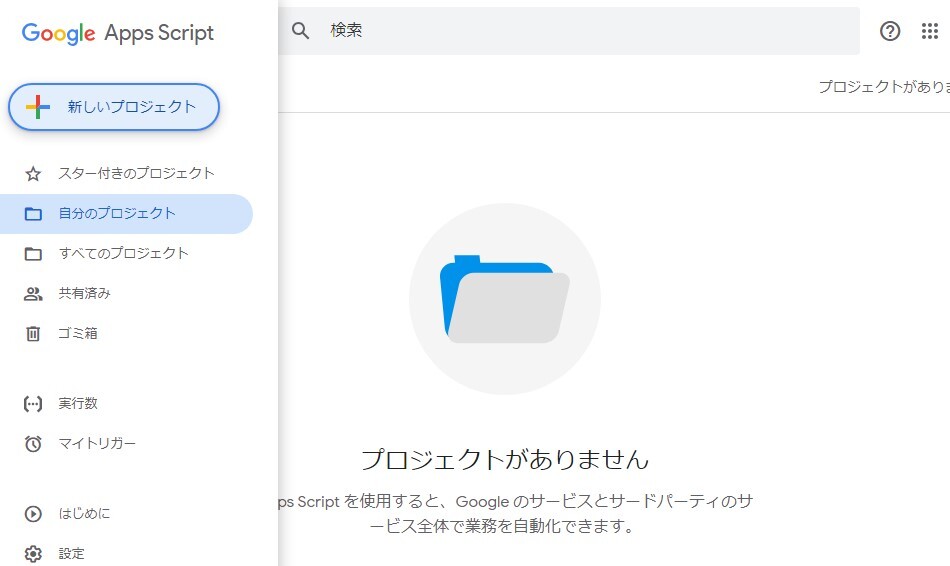This screenshot has height=566, width=950.
Task: Open the マイトリガー text label
Action: tap(97, 443)
